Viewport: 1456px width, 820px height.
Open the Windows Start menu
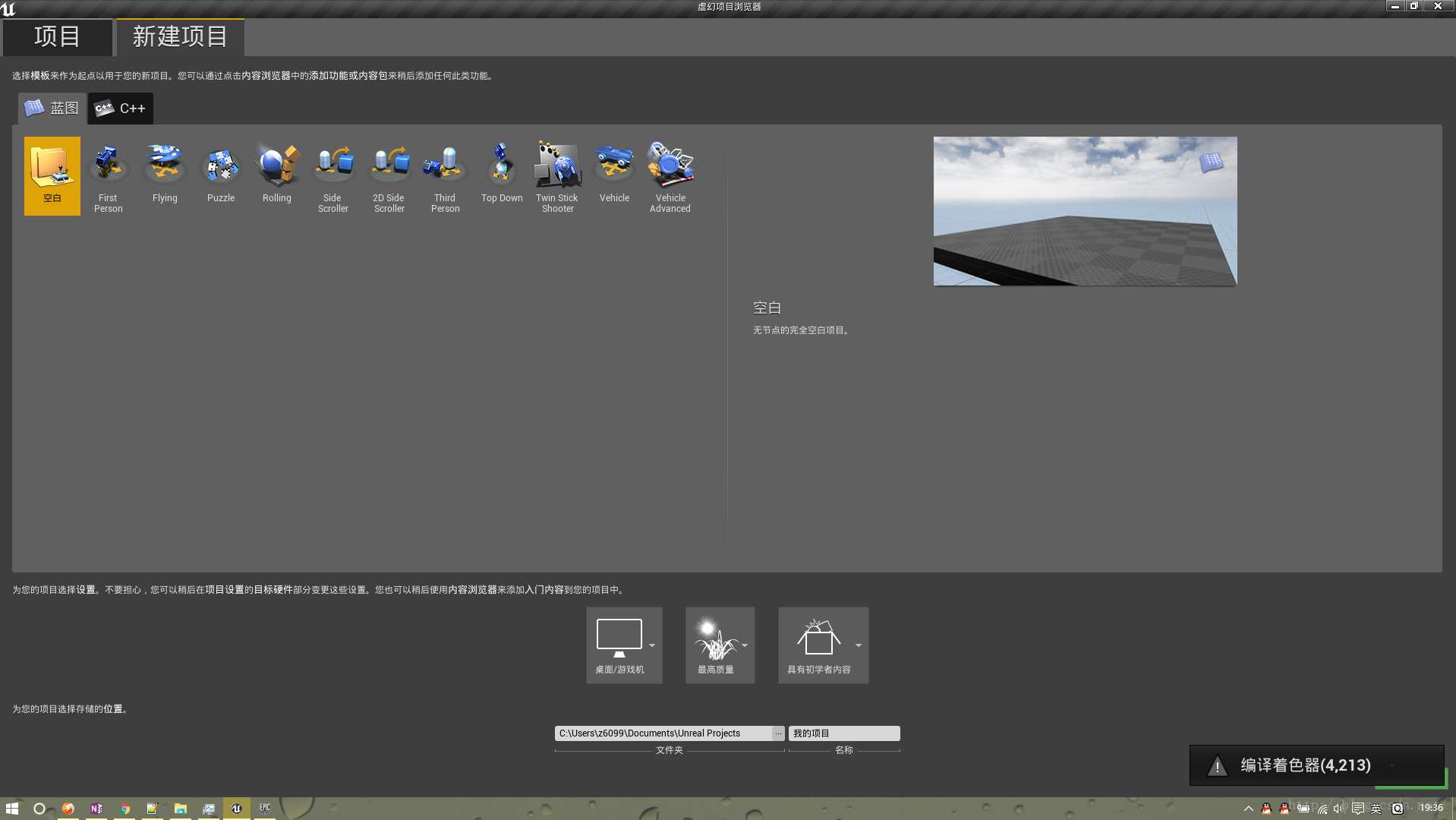12,809
